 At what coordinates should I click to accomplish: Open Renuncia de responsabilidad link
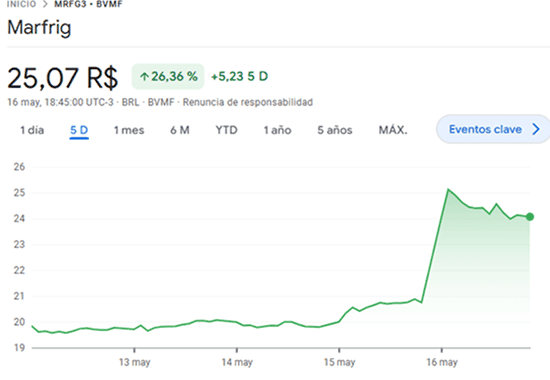pyautogui.click(x=248, y=102)
